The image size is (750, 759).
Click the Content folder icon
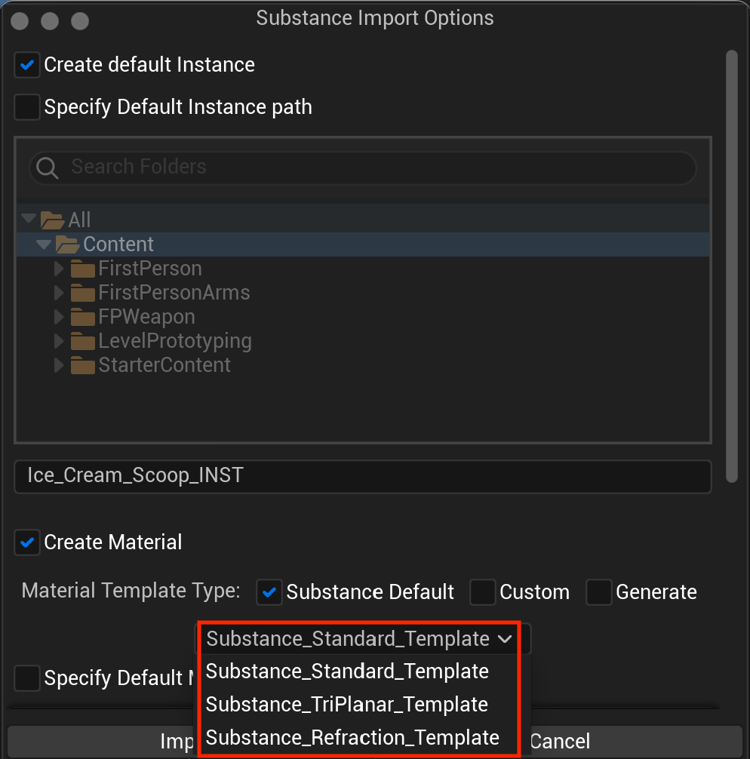[x=68, y=245]
